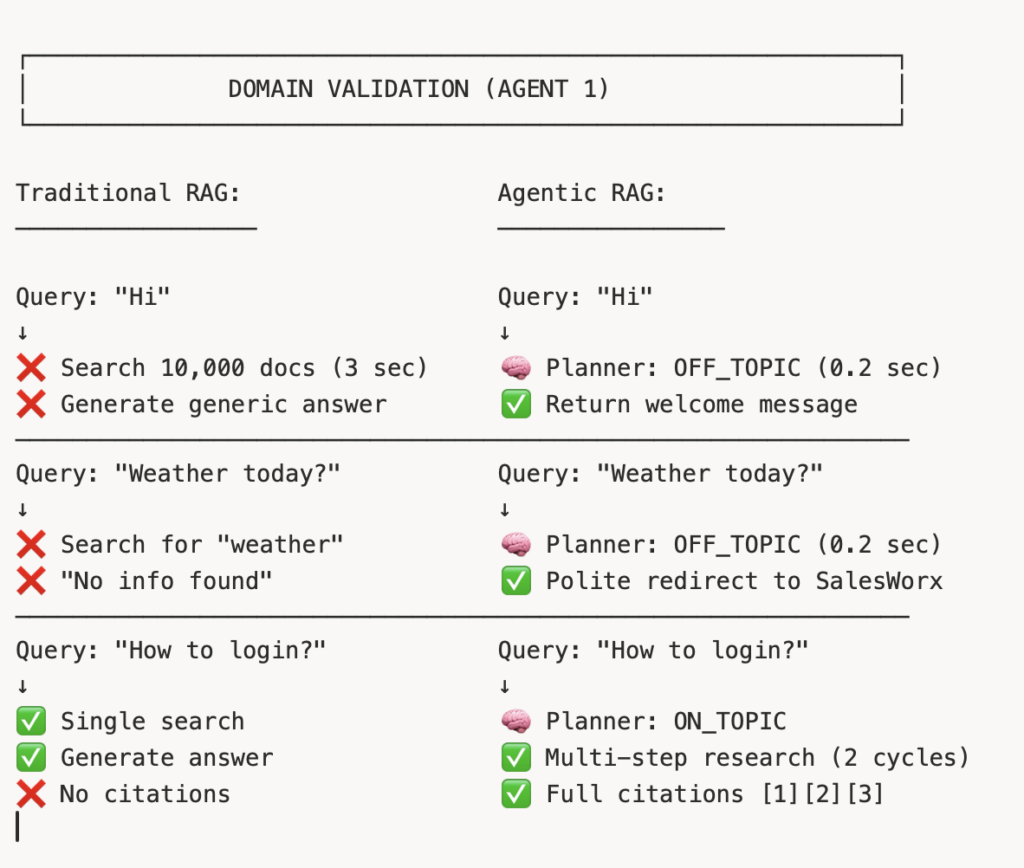
Task: Click the "Multi-step research (2 cycles)" text
Action: click(x=757, y=757)
